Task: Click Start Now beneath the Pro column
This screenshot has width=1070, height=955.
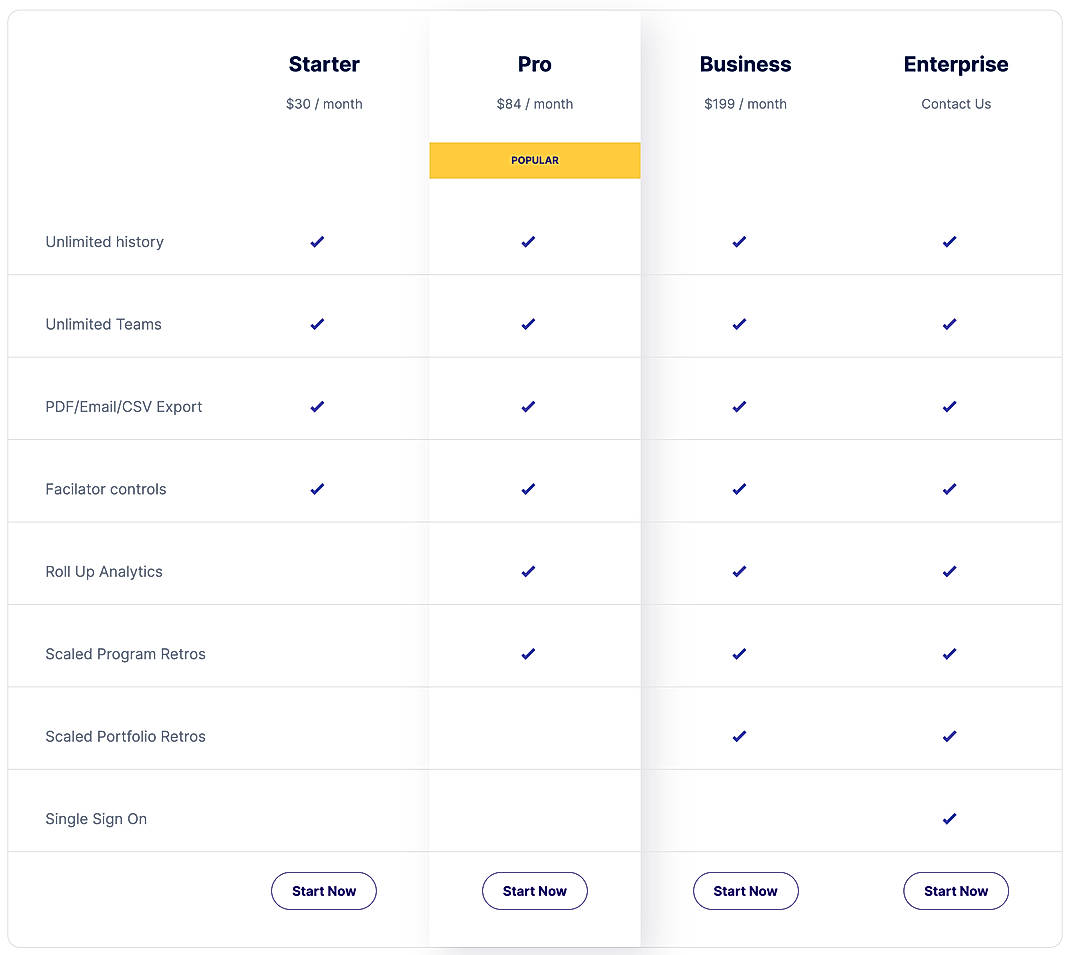Action: pos(535,890)
